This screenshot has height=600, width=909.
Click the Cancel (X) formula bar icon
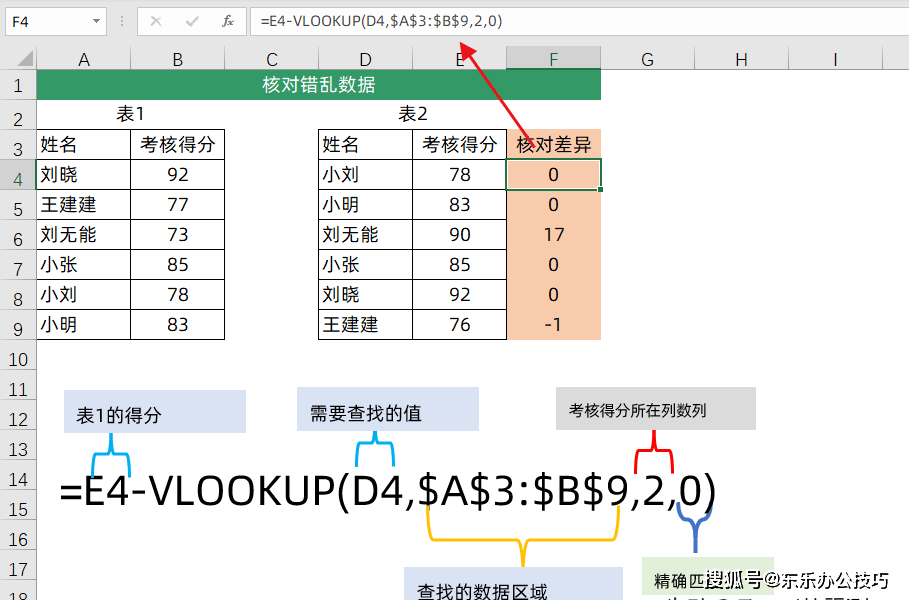[155, 21]
